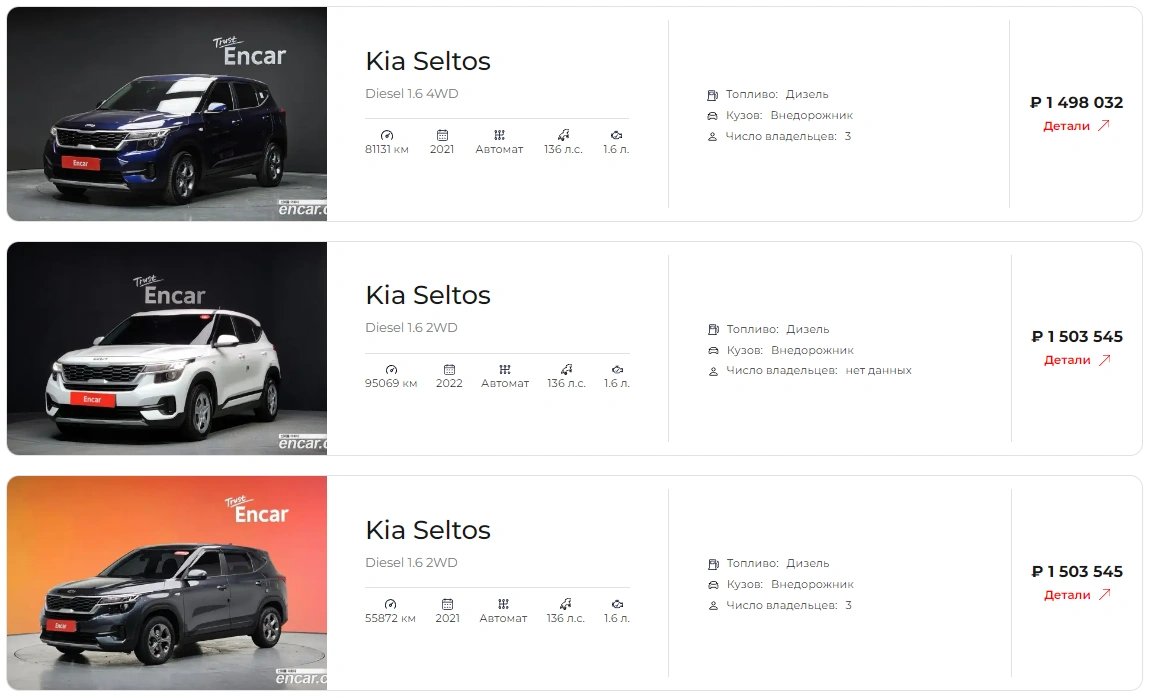Click the car body icon on the white Seltos listing

(713, 350)
